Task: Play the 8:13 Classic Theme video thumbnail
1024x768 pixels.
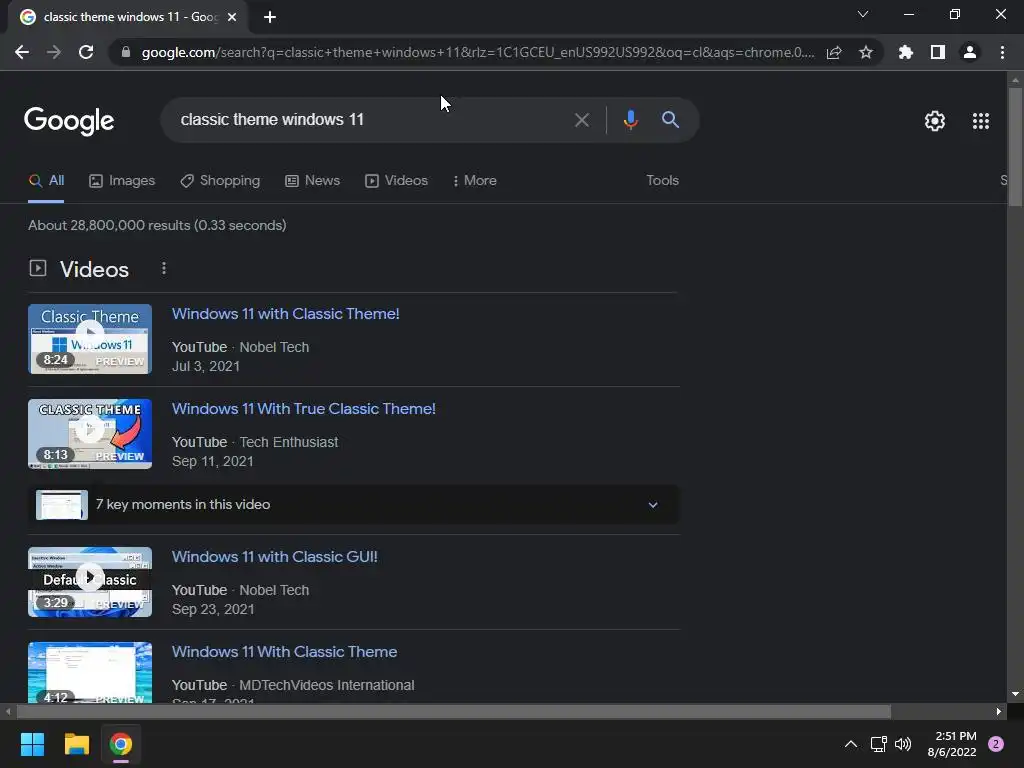Action: point(90,434)
